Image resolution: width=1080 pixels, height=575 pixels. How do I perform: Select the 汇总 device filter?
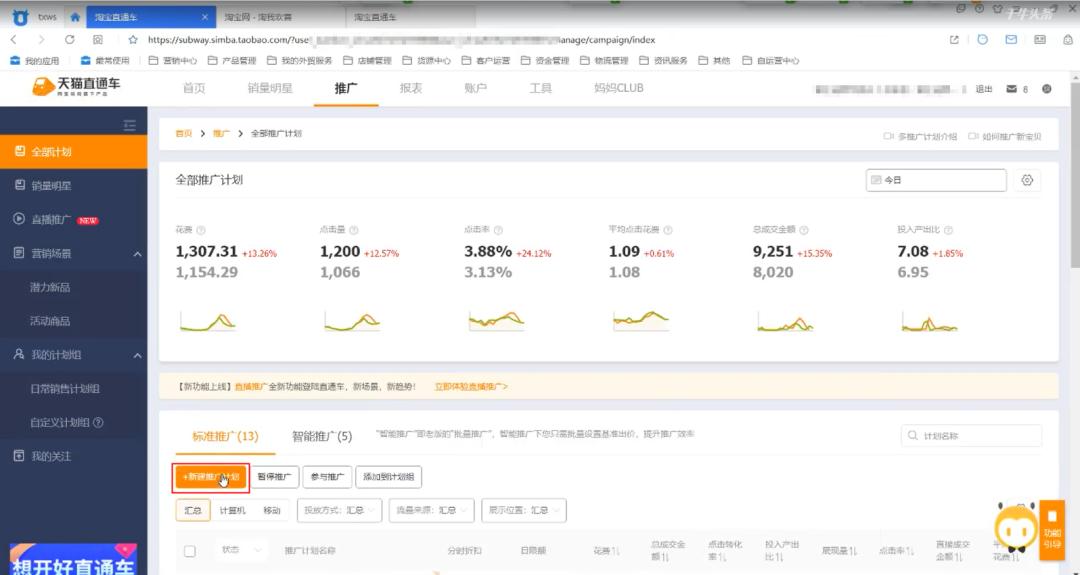193,510
